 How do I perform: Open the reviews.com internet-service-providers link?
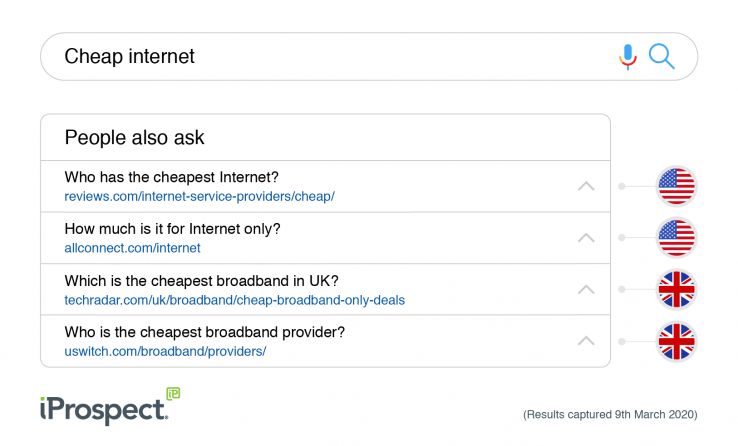(x=199, y=196)
